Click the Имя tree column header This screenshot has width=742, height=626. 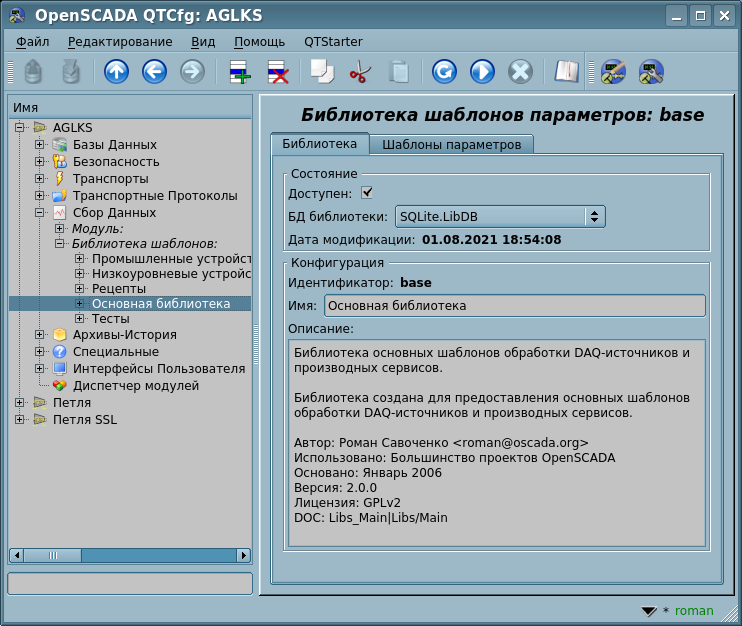click(x=130, y=108)
